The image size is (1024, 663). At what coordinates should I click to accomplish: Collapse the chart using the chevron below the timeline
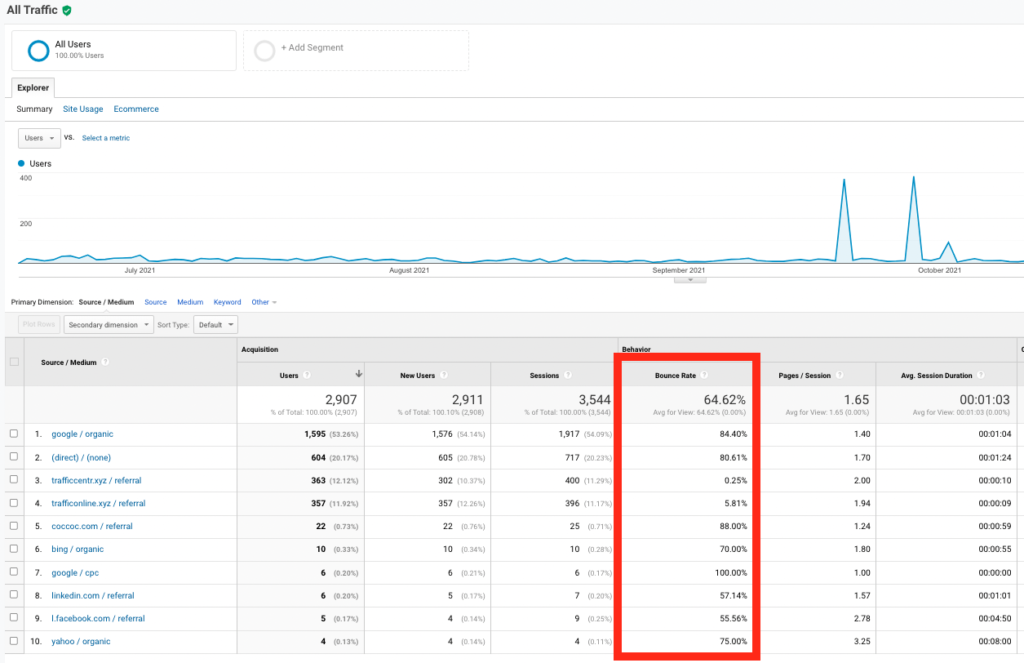[x=690, y=281]
